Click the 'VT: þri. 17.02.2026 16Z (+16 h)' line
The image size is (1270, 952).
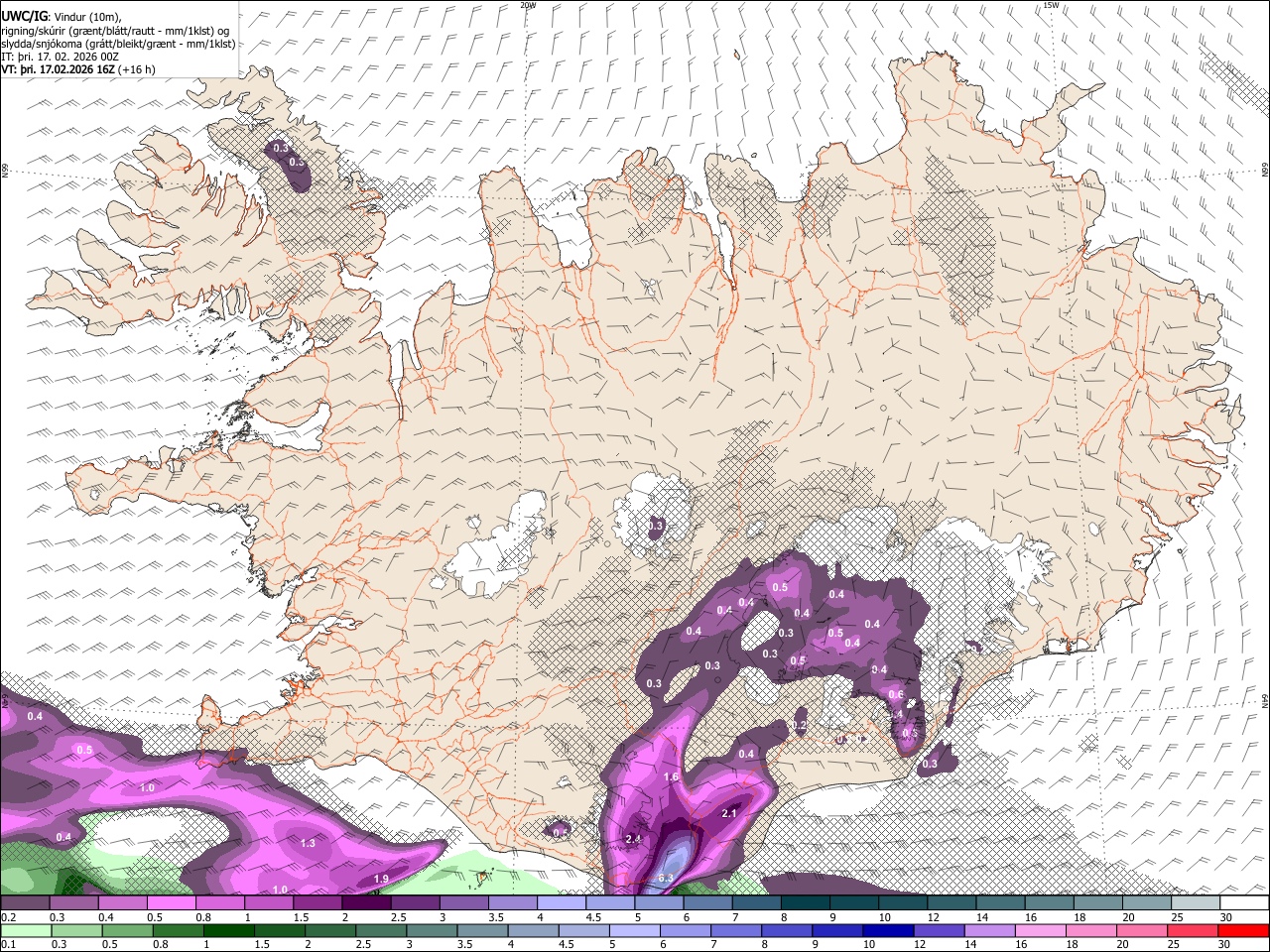(x=79, y=69)
